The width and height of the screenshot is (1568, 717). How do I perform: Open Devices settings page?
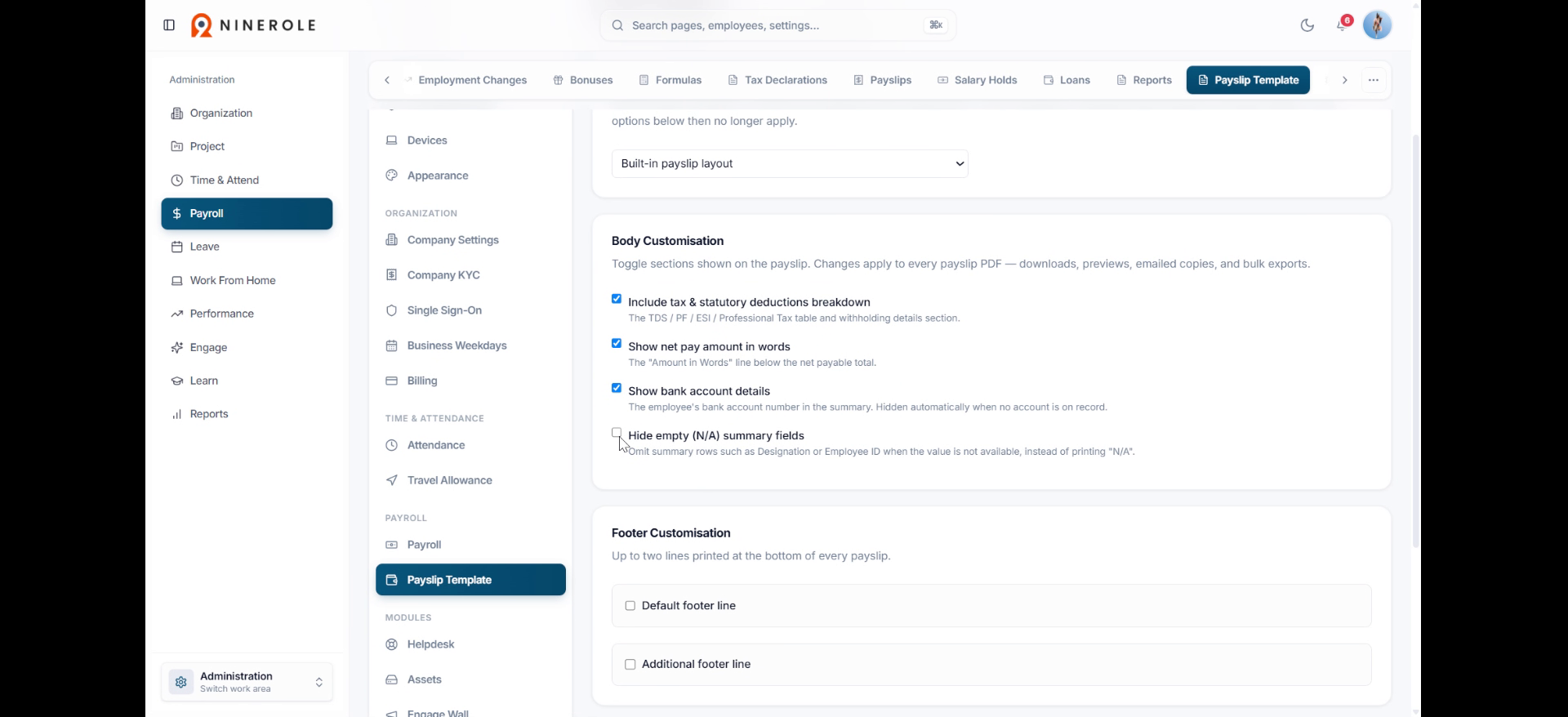[470, 140]
